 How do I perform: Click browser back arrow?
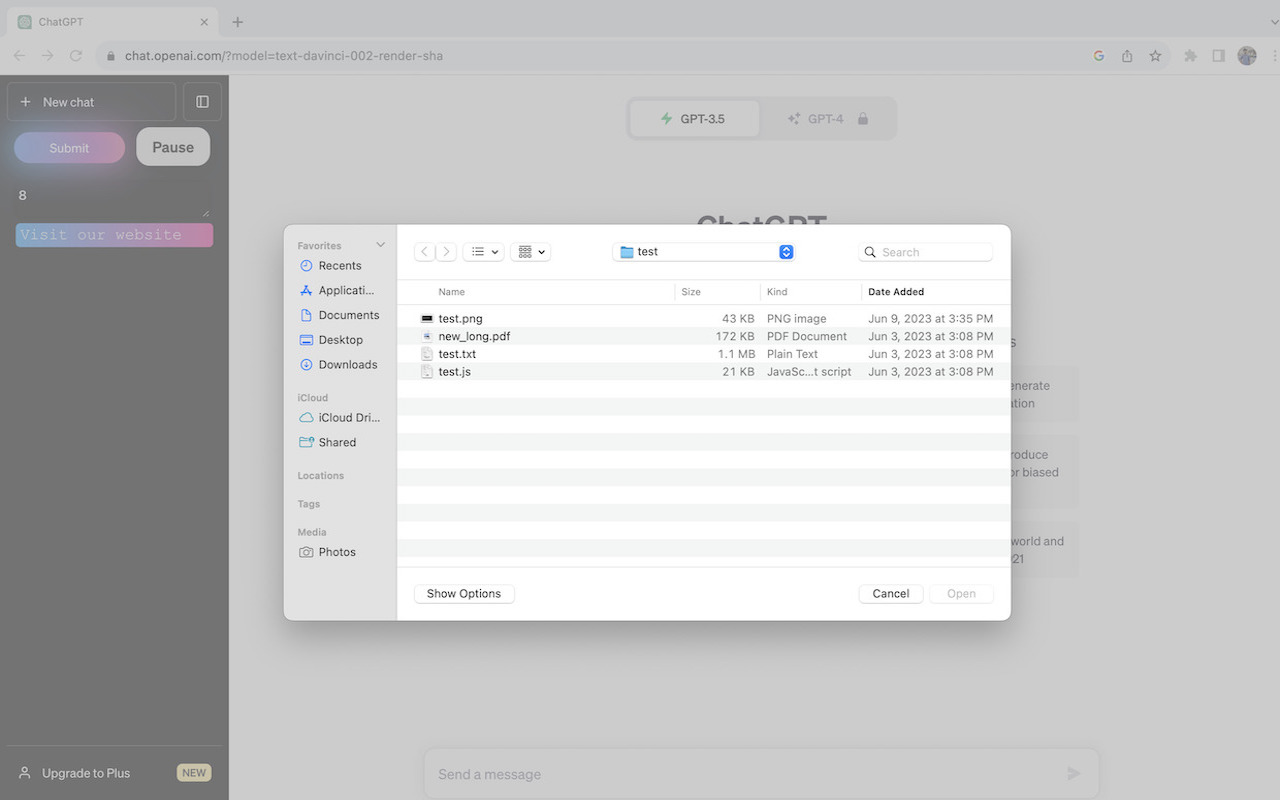coord(20,56)
